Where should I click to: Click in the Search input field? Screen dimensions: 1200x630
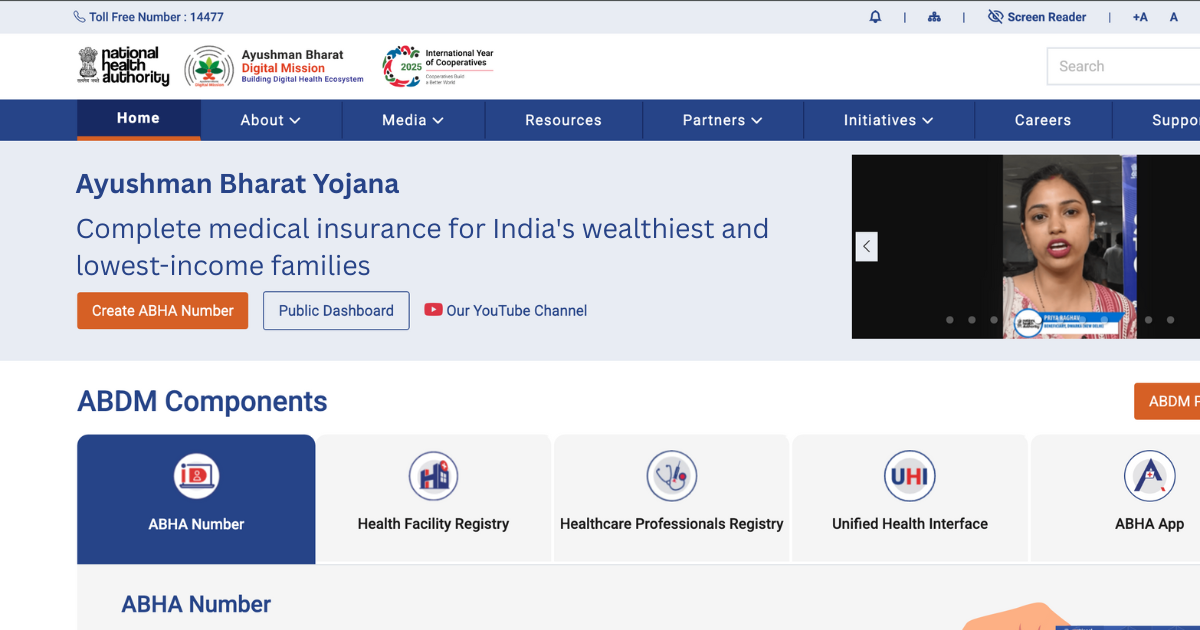point(1123,66)
